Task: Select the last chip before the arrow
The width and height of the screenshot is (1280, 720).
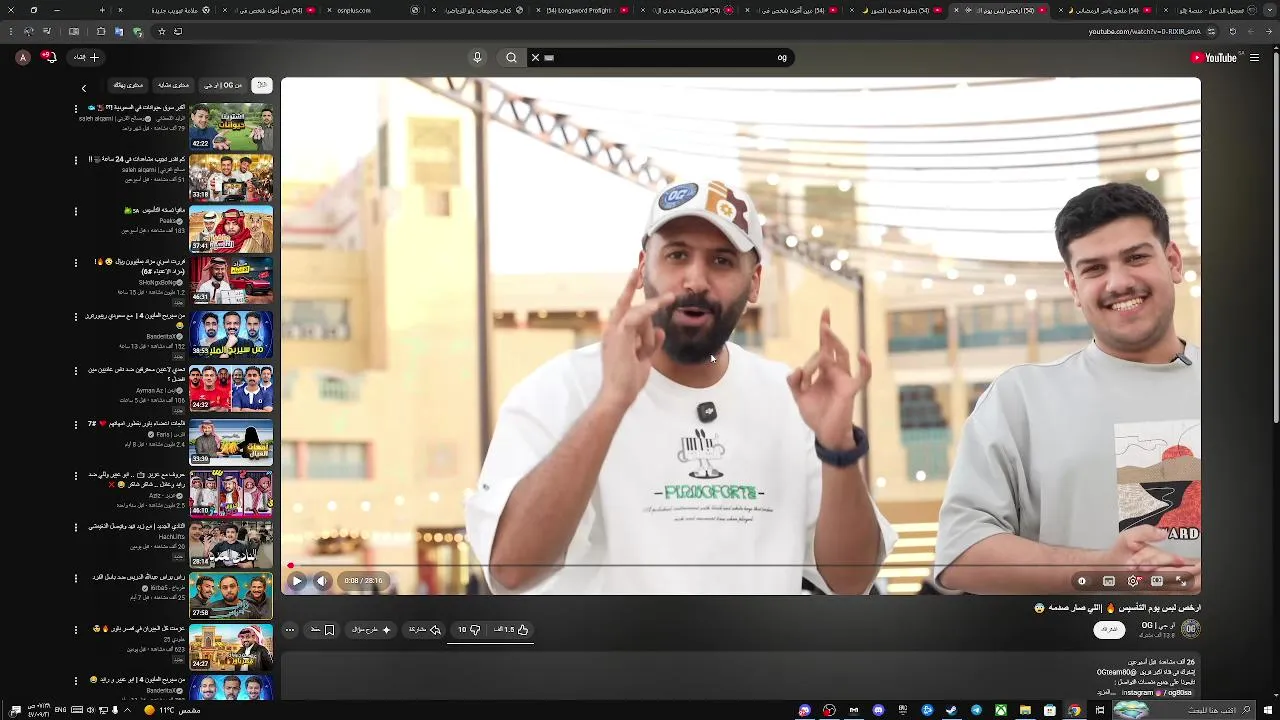Action: coord(128,86)
